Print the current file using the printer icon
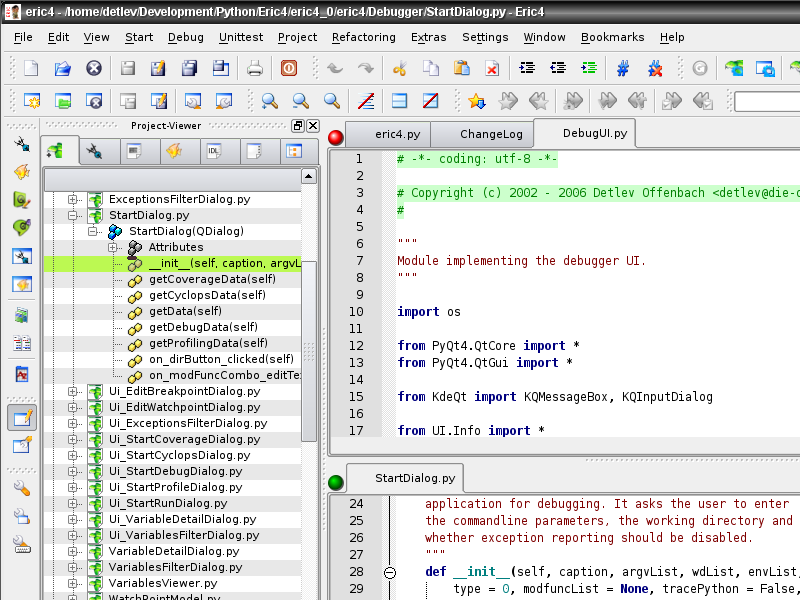 [x=255, y=70]
